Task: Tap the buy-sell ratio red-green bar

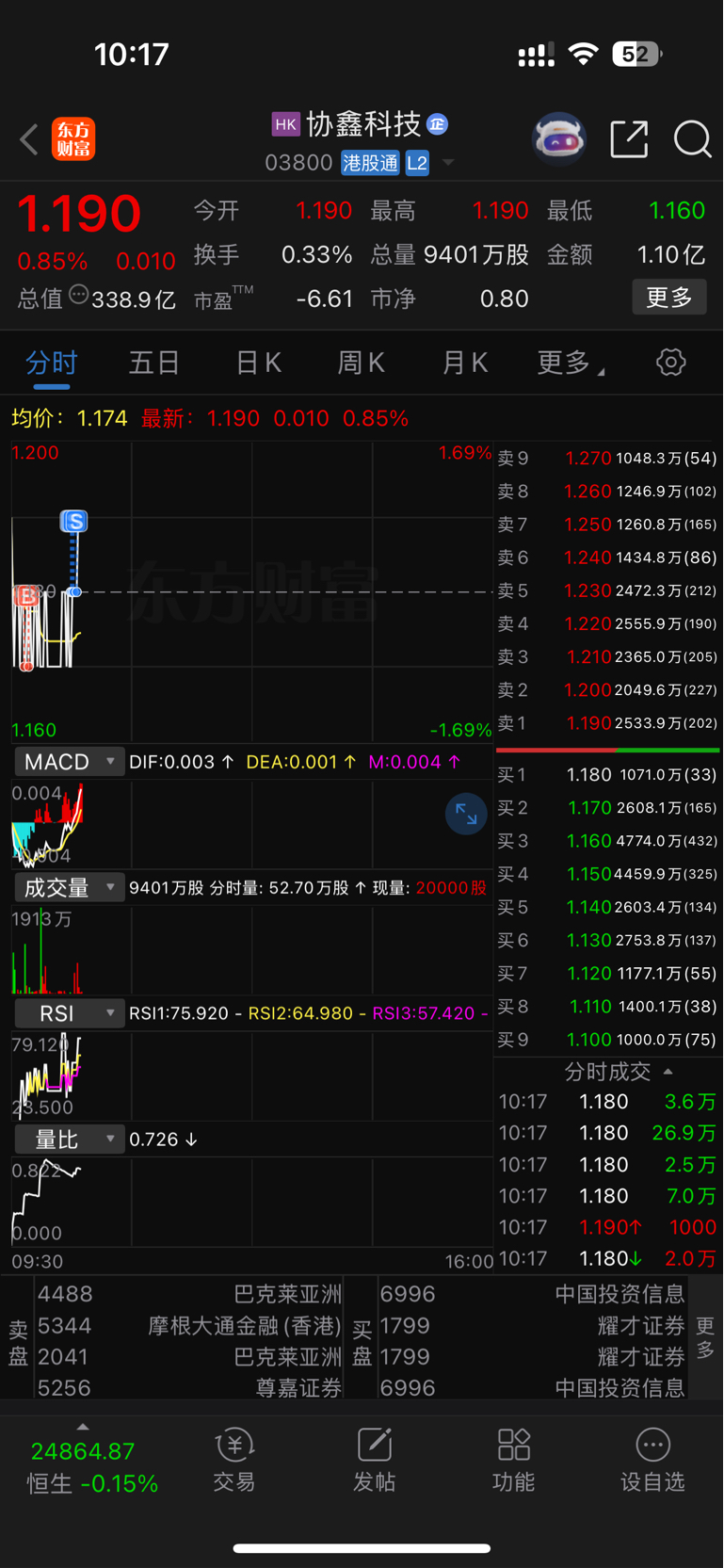Action: pos(607,751)
